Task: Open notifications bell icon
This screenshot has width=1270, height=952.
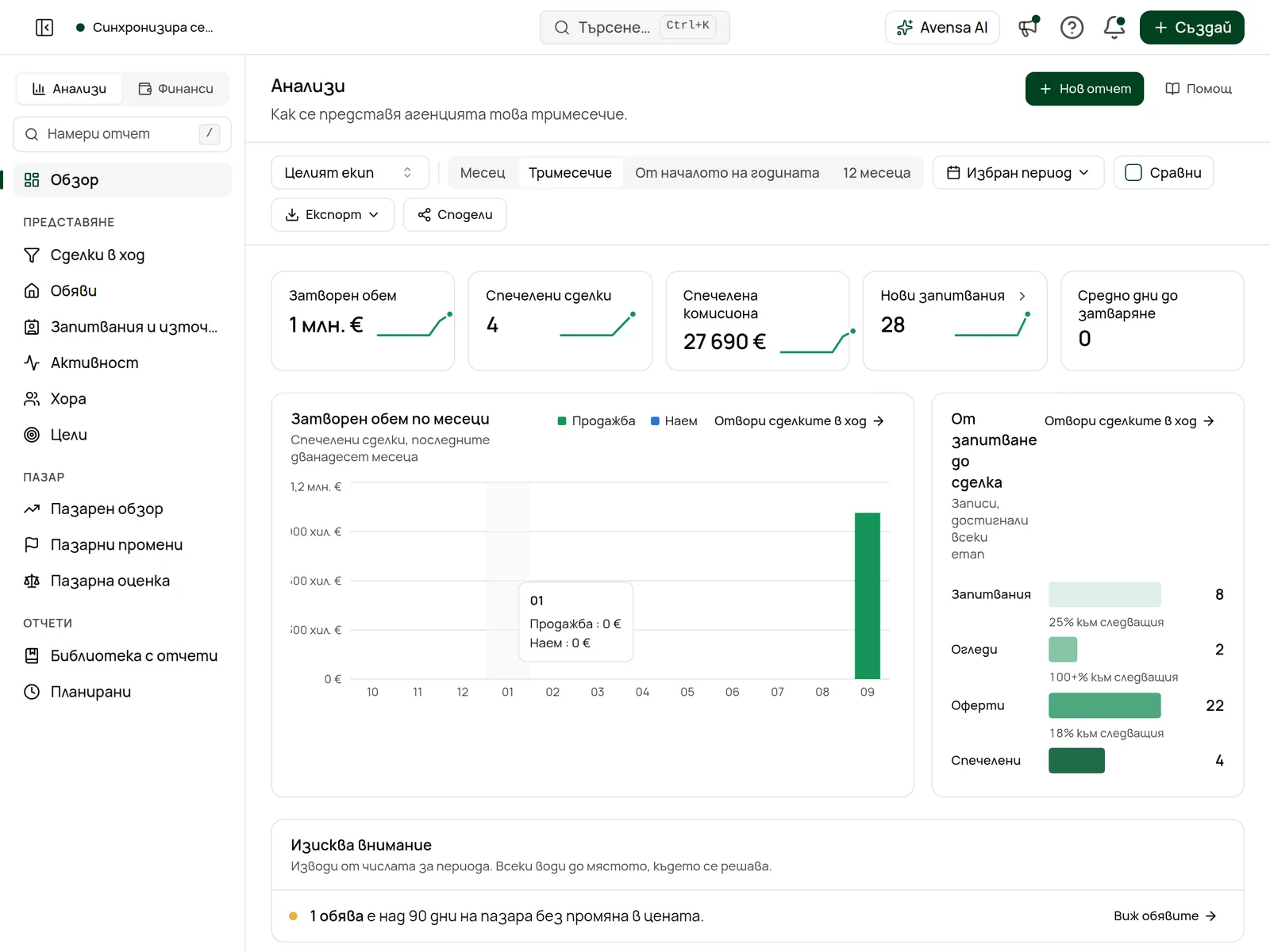Action: pos(1114,28)
